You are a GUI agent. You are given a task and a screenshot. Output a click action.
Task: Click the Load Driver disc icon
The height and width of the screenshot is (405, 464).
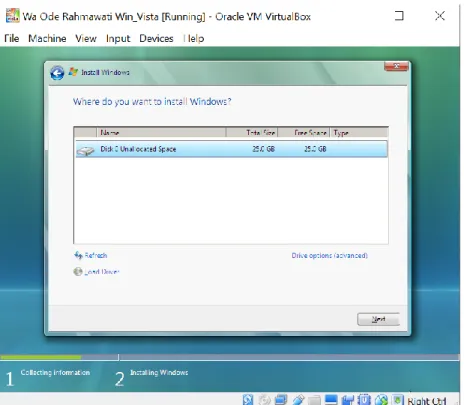(x=78, y=271)
